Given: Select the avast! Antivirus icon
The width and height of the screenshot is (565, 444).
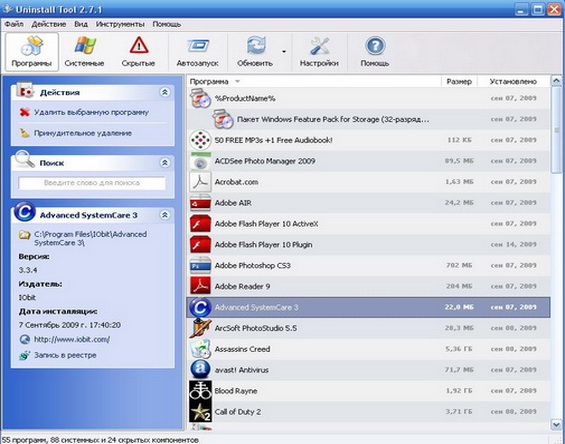Looking at the screenshot, I should [x=200, y=370].
